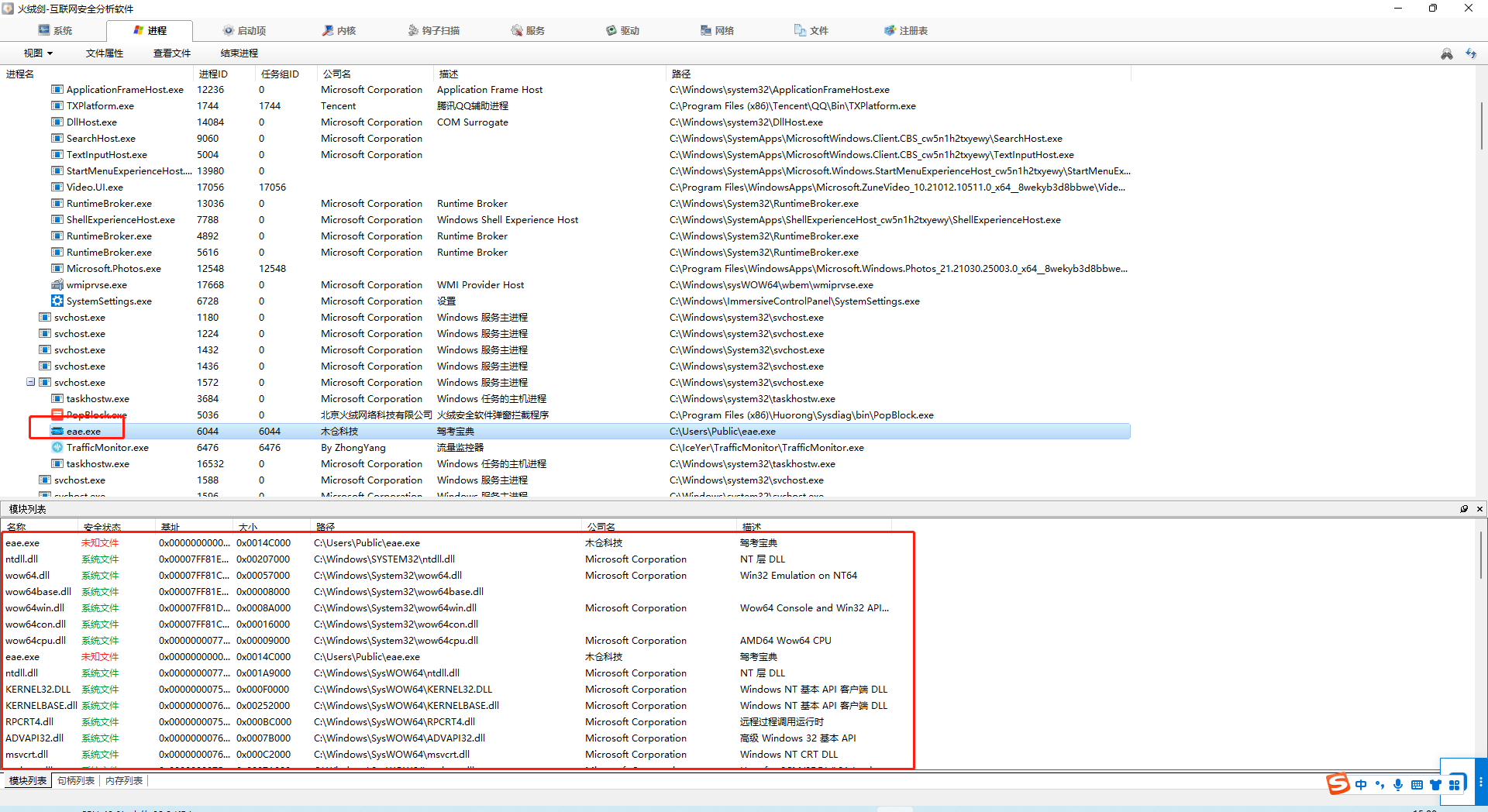The image size is (1488, 812).
Task: Switch to the 驱动 tab
Action: click(623, 30)
